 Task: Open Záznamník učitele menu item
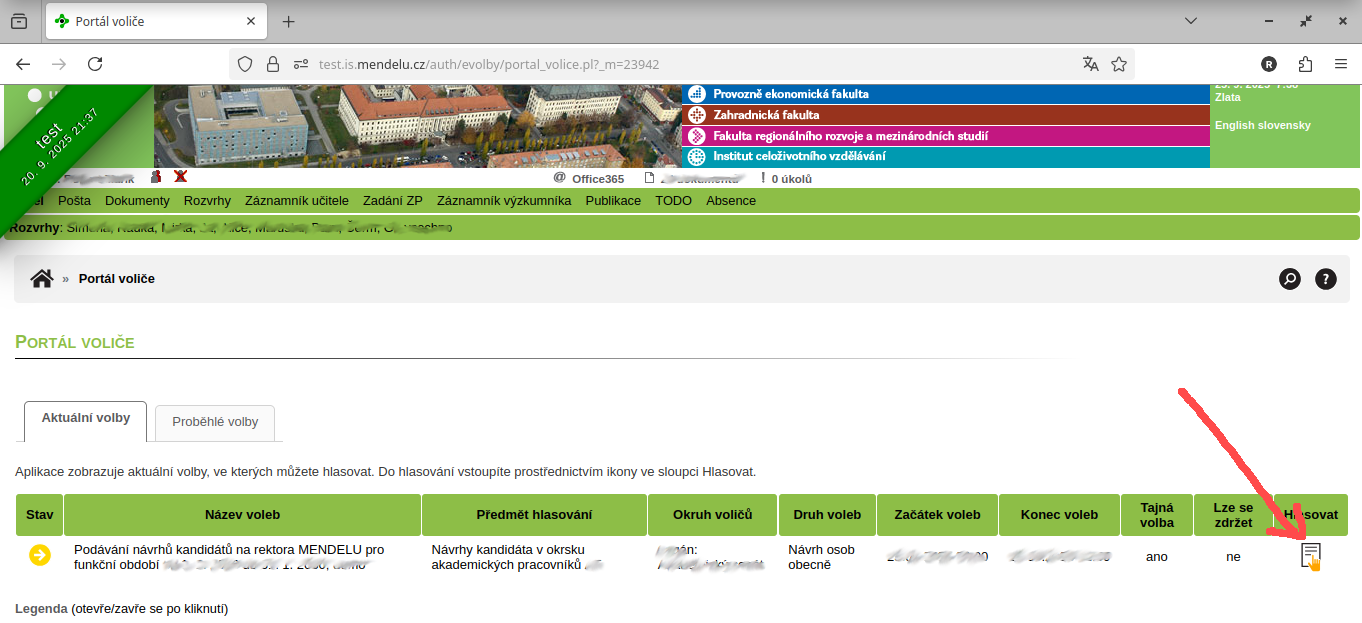[x=297, y=201]
